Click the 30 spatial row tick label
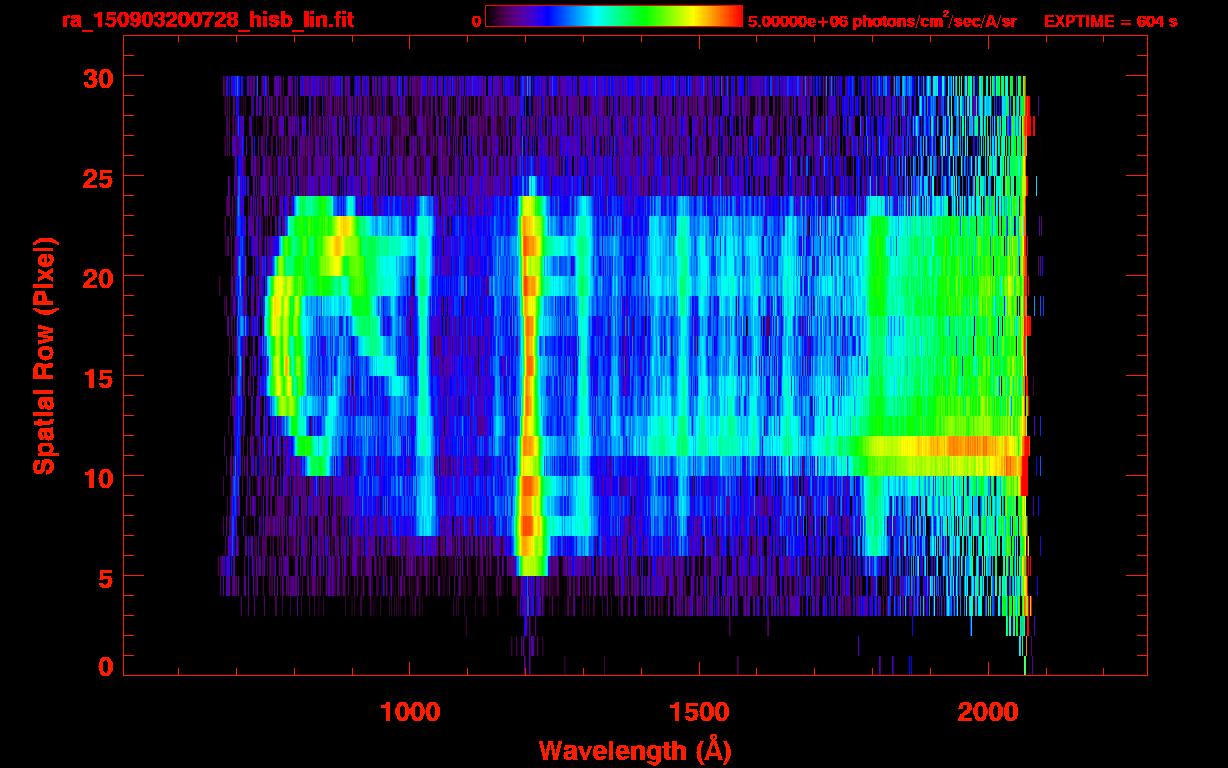1228x768 pixels. pos(96,77)
